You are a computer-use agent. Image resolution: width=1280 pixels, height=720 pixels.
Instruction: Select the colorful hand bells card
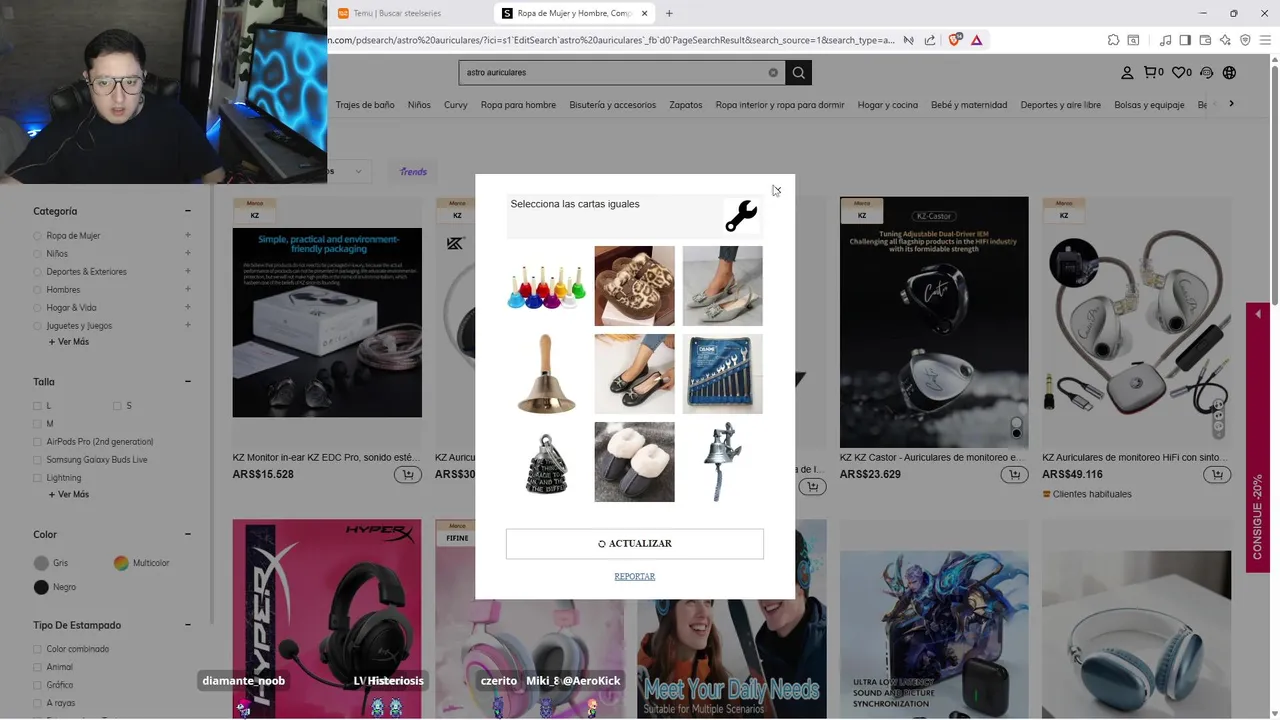pyautogui.click(x=547, y=286)
